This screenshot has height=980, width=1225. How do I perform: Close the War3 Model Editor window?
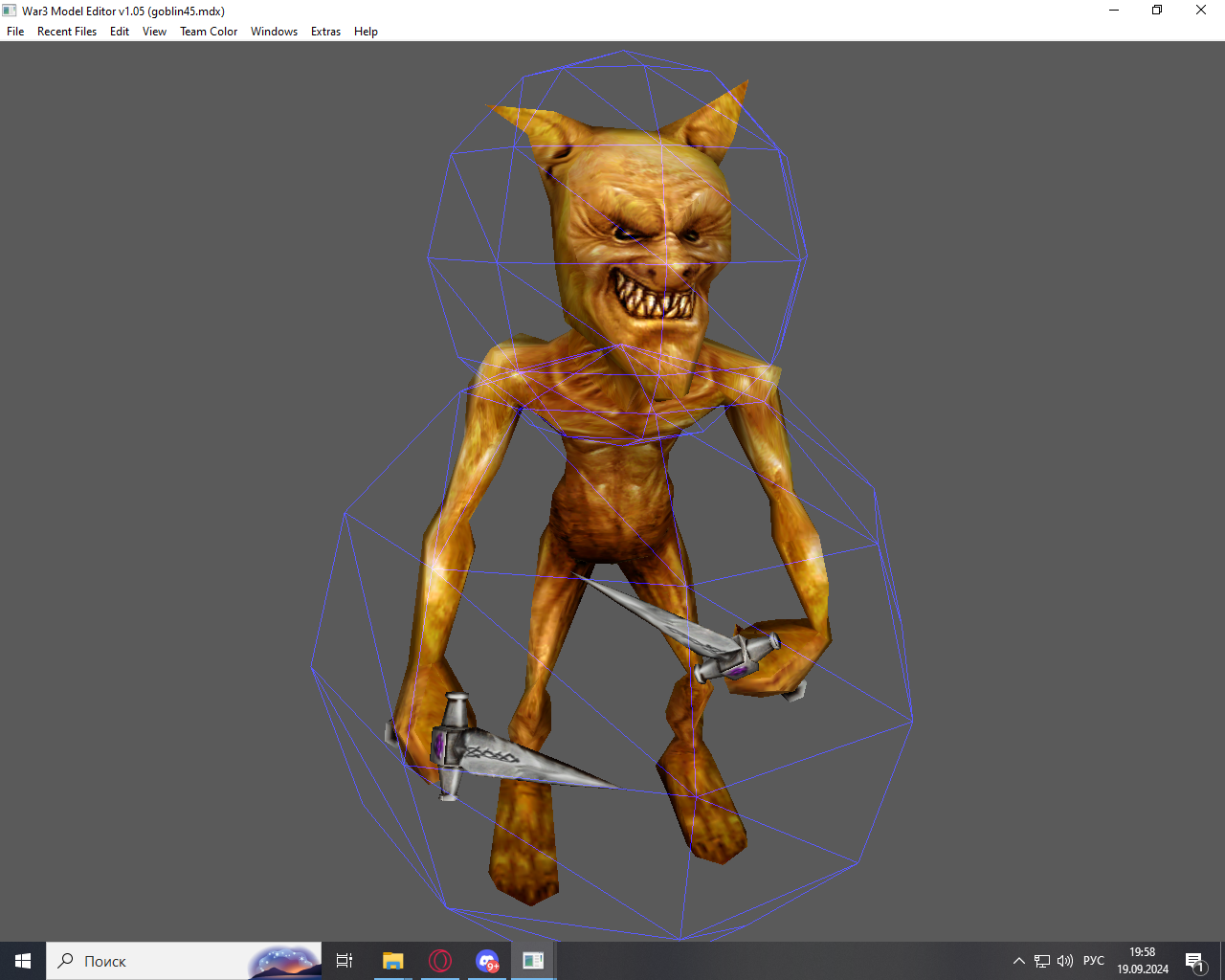pos(1201,11)
